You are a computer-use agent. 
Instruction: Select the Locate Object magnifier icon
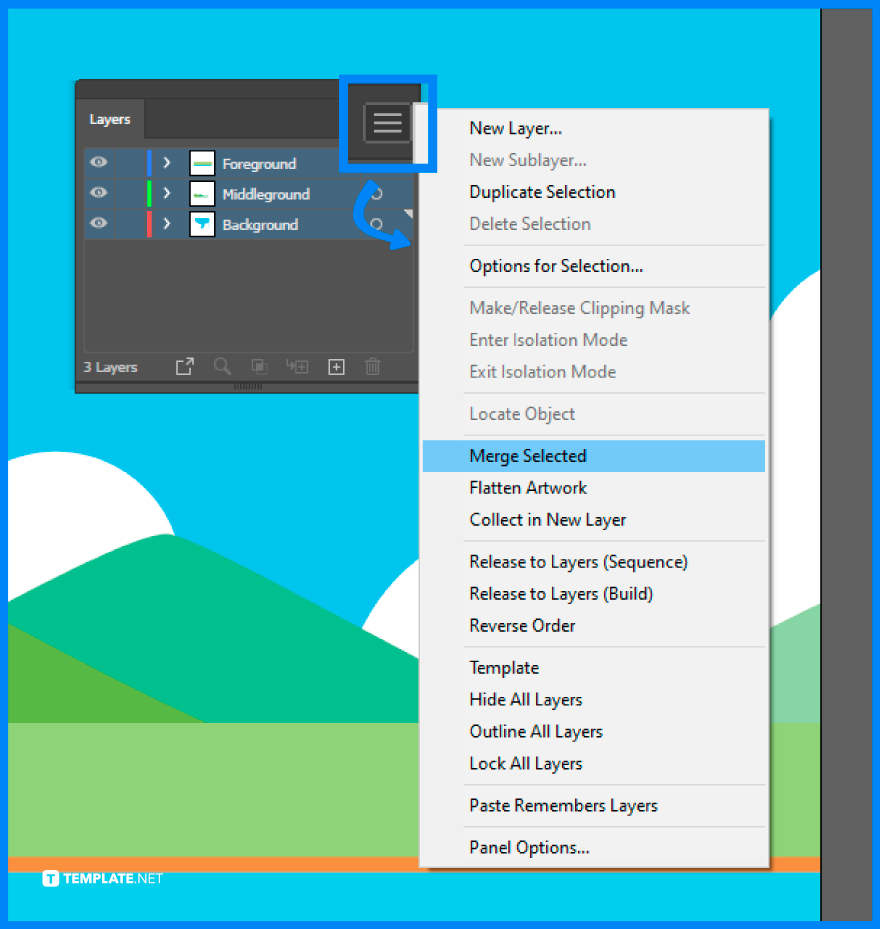[x=221, y=367]
